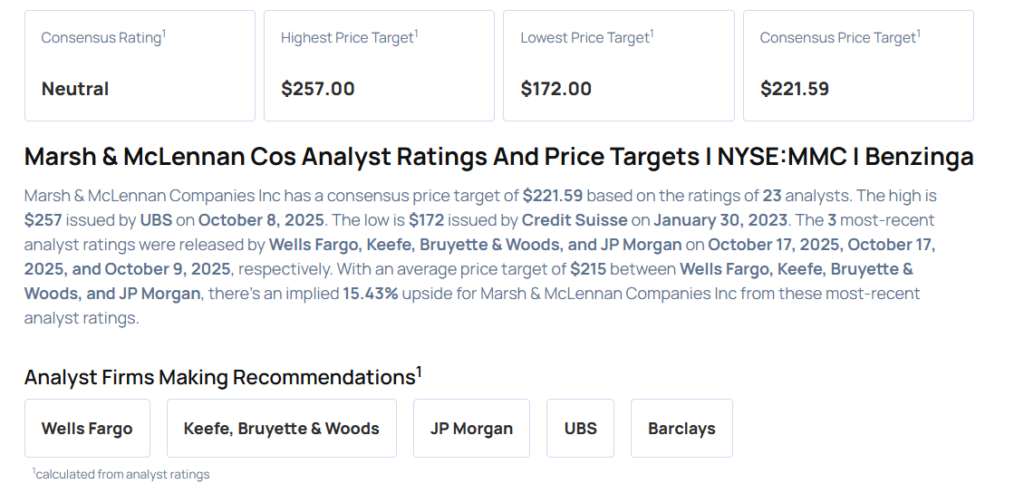The width and height of the screenshot is (1024, 503).
Task: Click the Consensus Rating card label
Action: point(101,37)
